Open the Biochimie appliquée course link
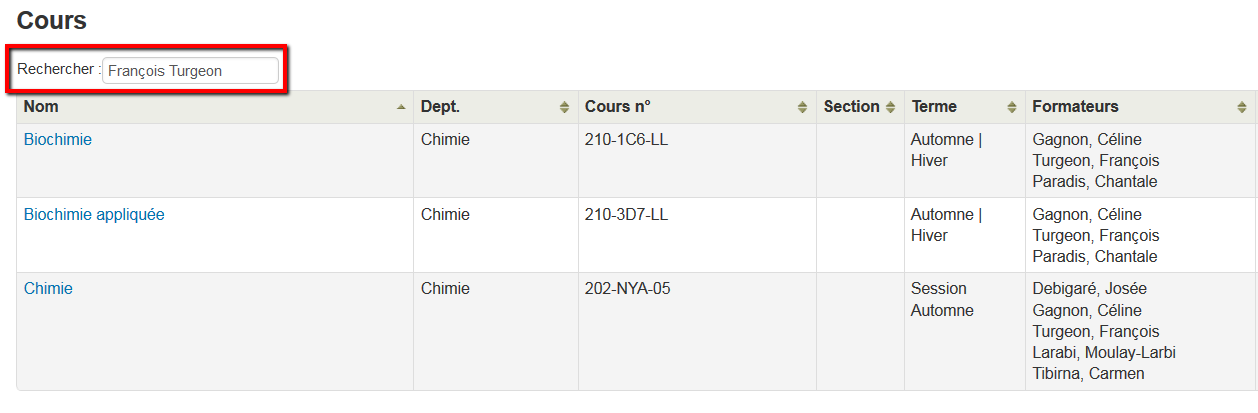Image resolution: width=1258 pixels, height=413 pixels. coord(94,215)
